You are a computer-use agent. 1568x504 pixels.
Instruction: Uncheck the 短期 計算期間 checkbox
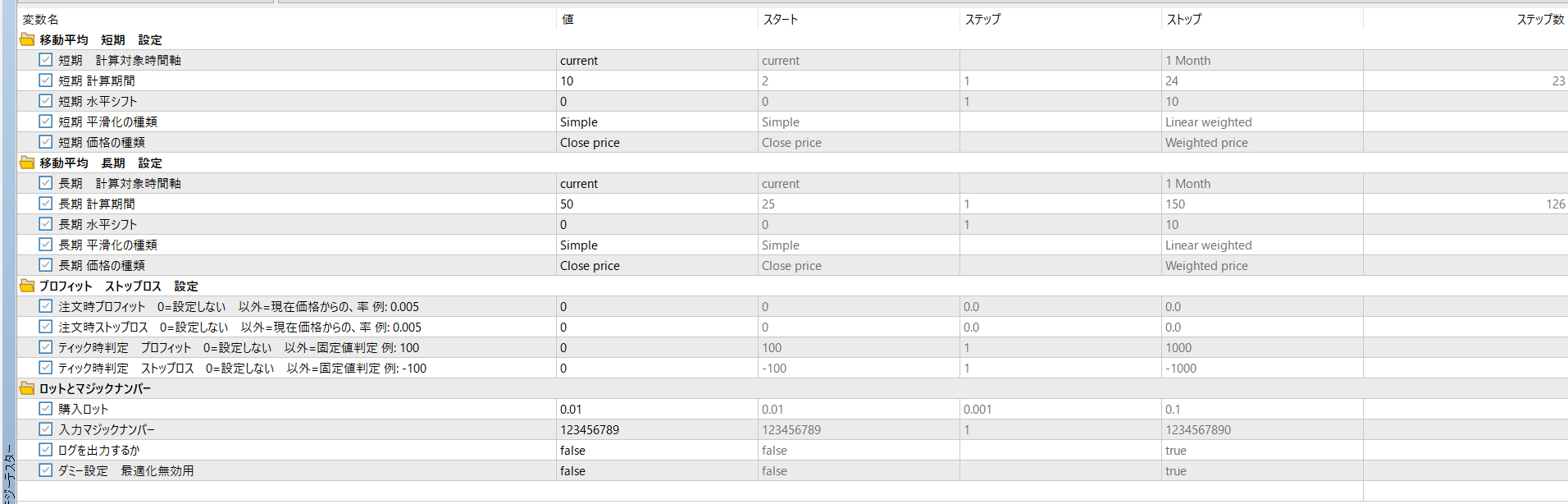coord(46,80)
